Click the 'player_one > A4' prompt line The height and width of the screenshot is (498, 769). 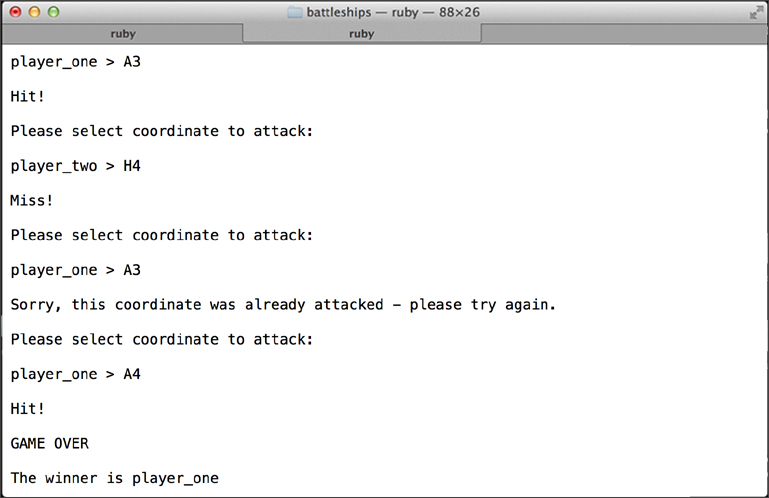tap(76, 374)
